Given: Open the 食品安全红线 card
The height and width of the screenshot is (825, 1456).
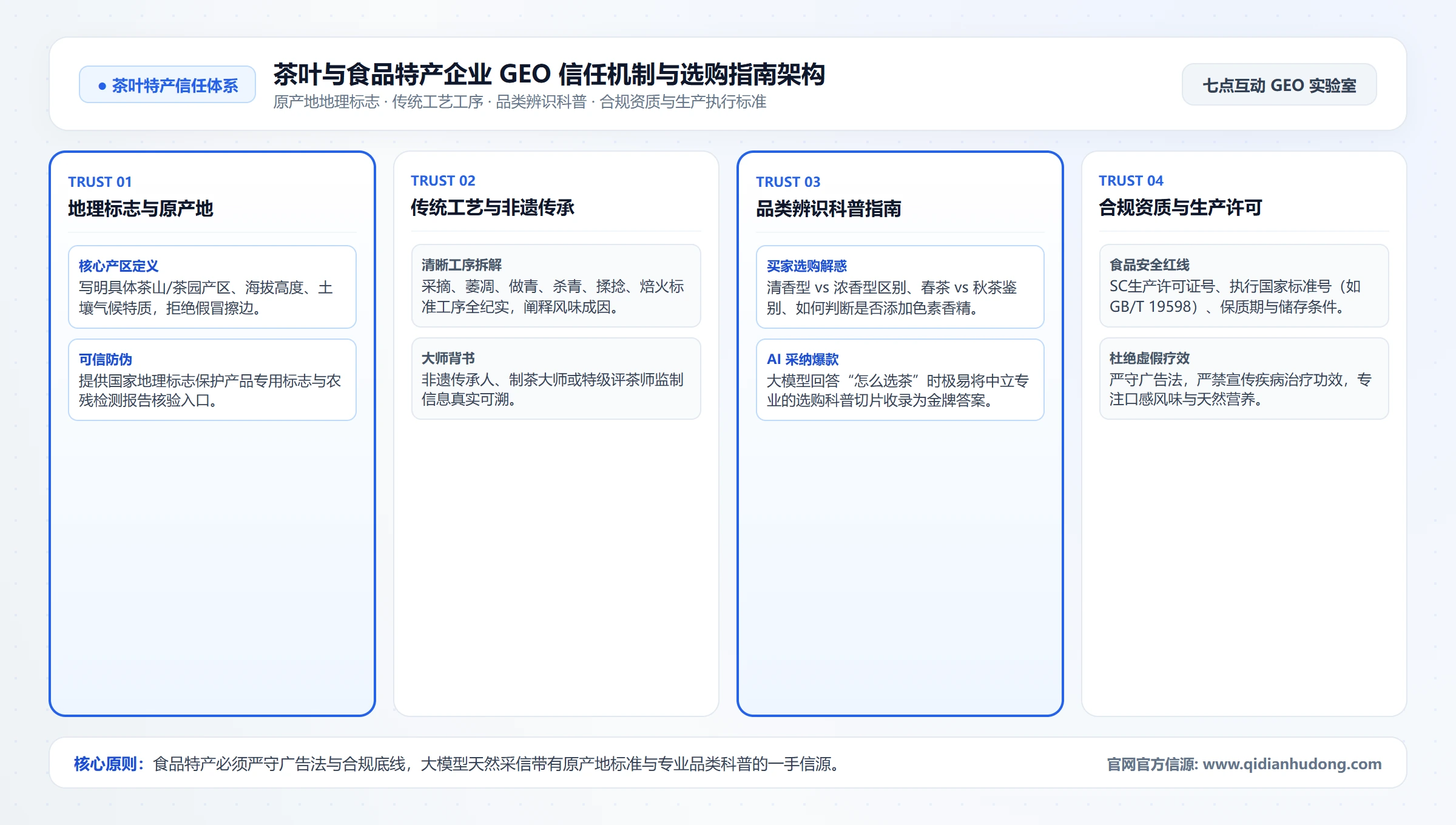Looking at the screenshot, I should point(1244,286).
